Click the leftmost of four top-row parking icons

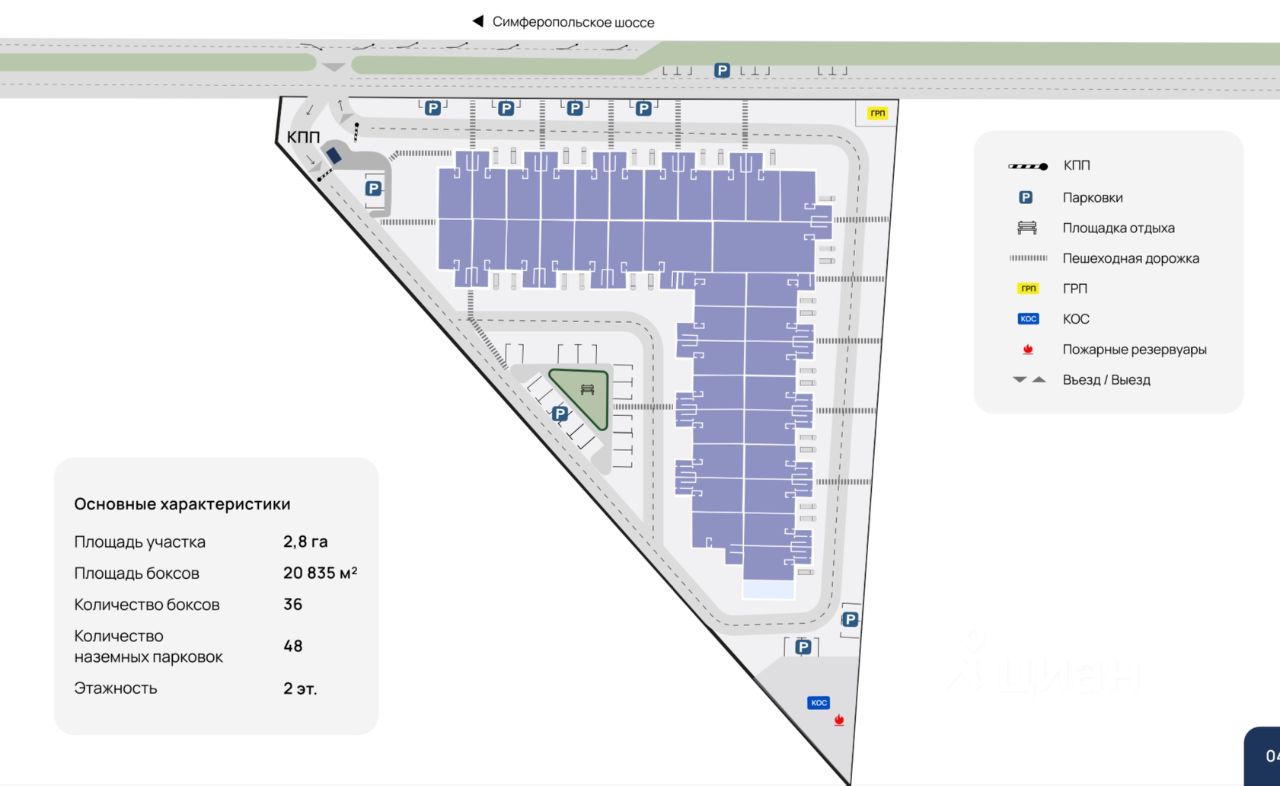[x=433, y=108]
